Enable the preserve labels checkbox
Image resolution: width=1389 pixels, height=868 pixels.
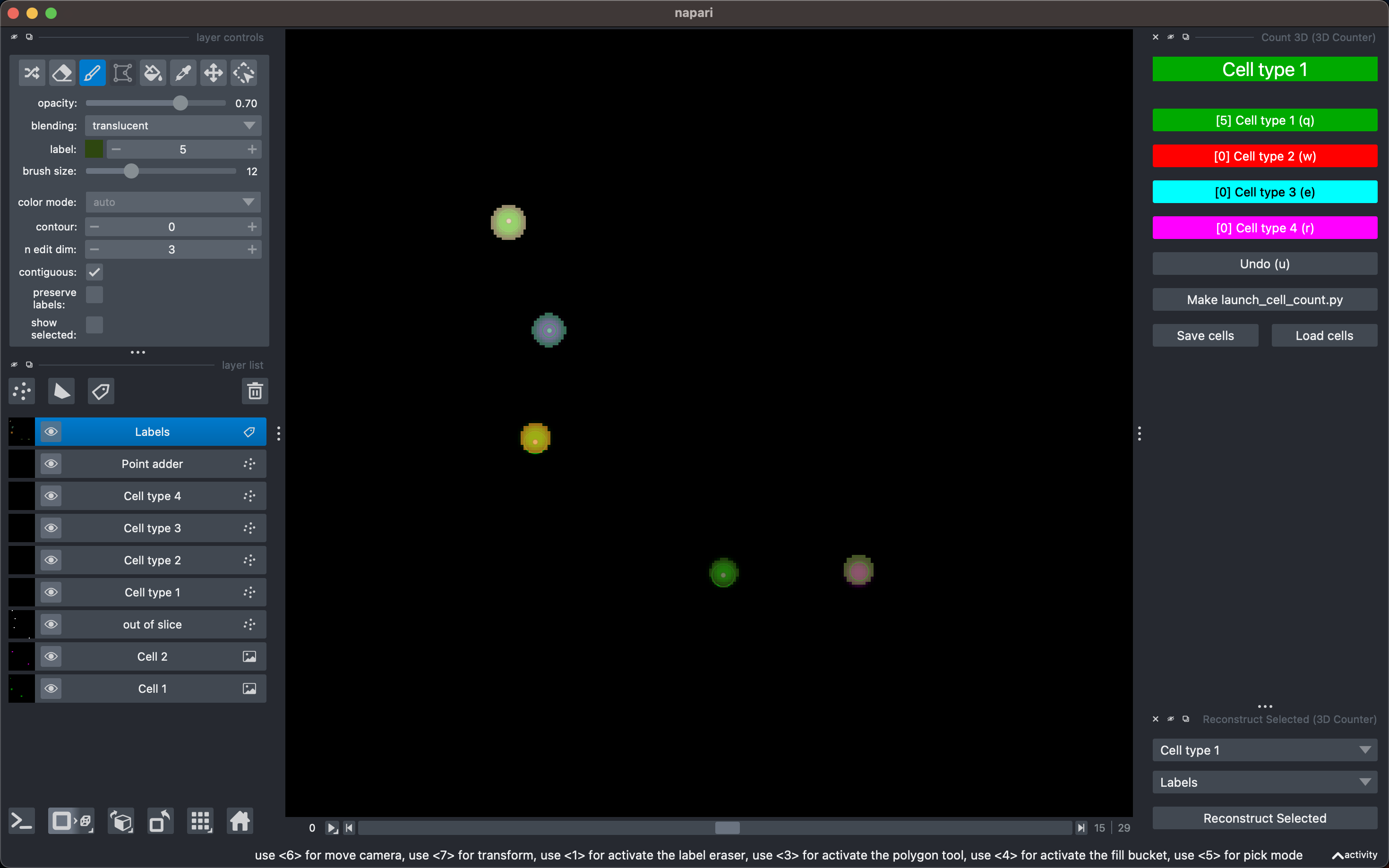click(95, 295)
